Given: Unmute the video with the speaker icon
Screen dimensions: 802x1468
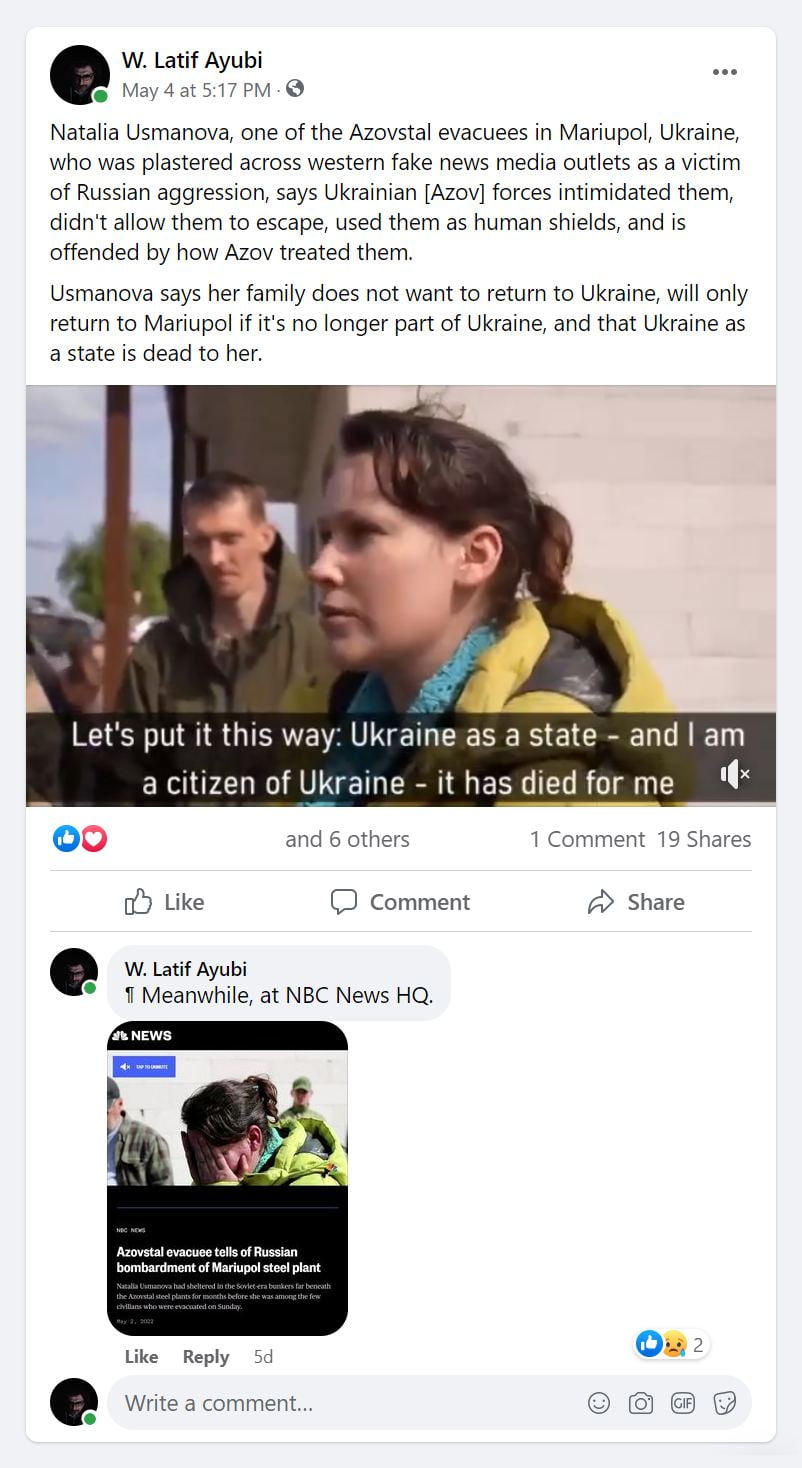Looking at the screenshot, I should 735,773.
